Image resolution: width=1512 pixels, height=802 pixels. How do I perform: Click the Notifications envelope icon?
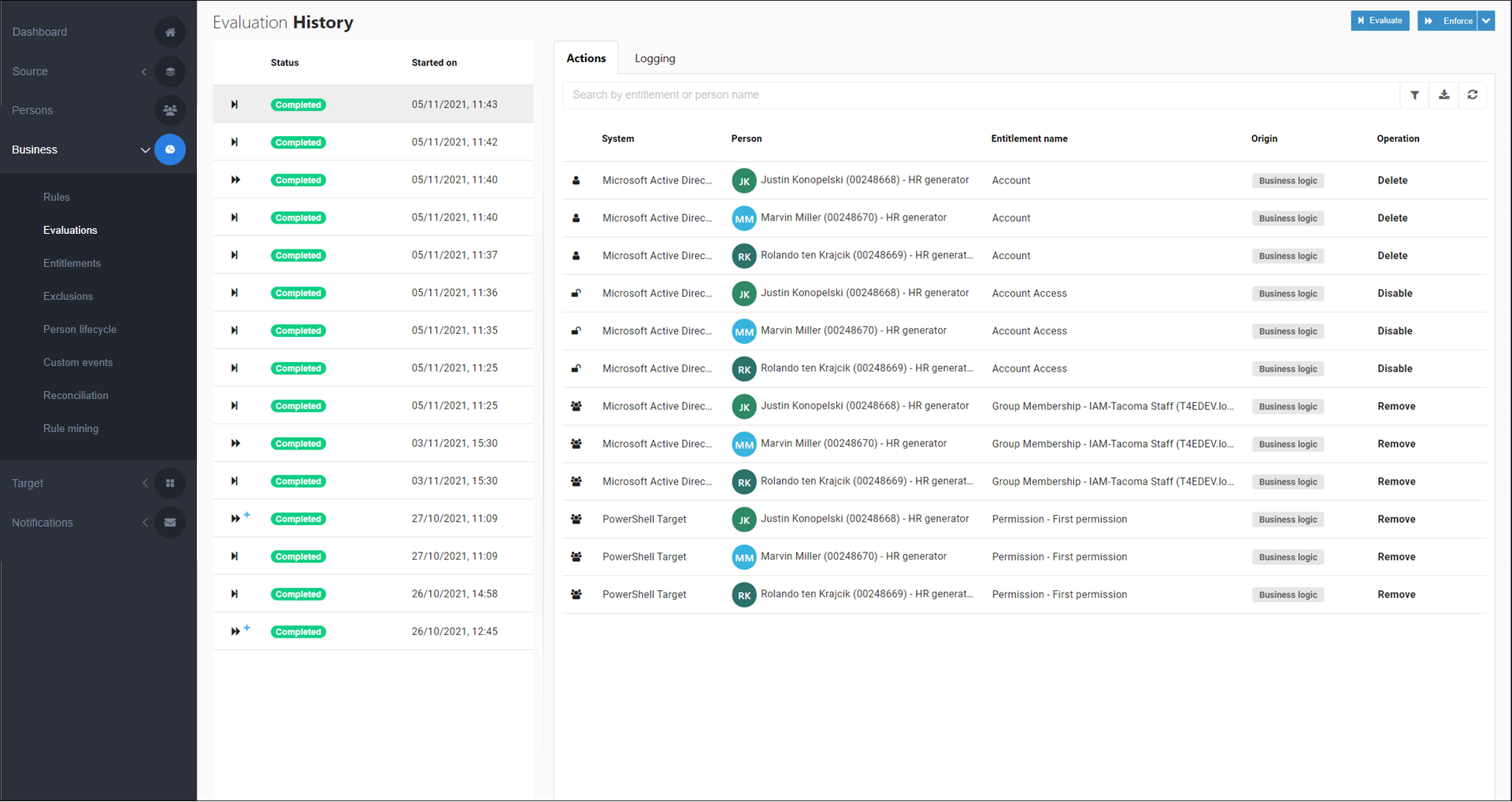tap(170, 523)
